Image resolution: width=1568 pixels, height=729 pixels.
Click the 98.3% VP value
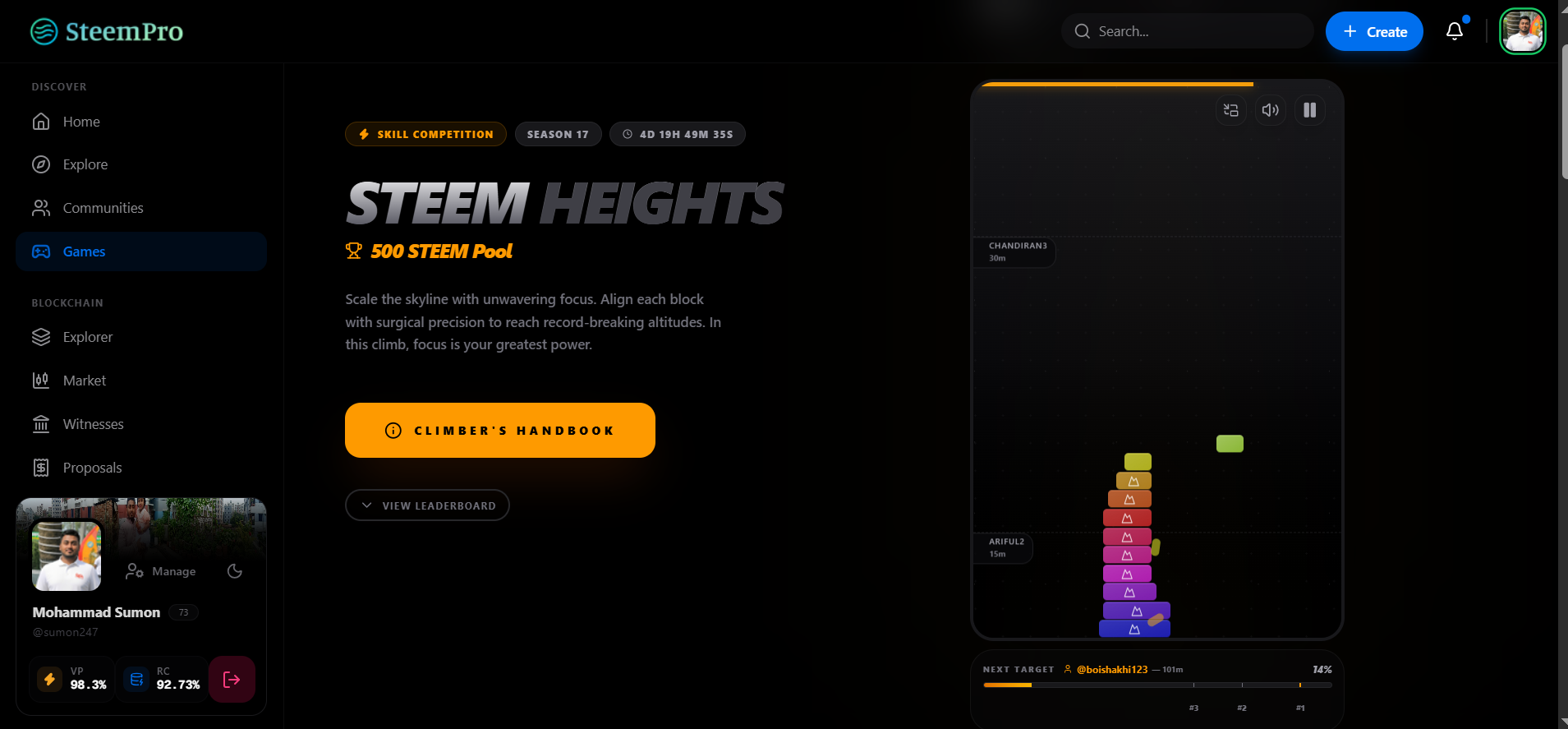(x=89, y=685)
